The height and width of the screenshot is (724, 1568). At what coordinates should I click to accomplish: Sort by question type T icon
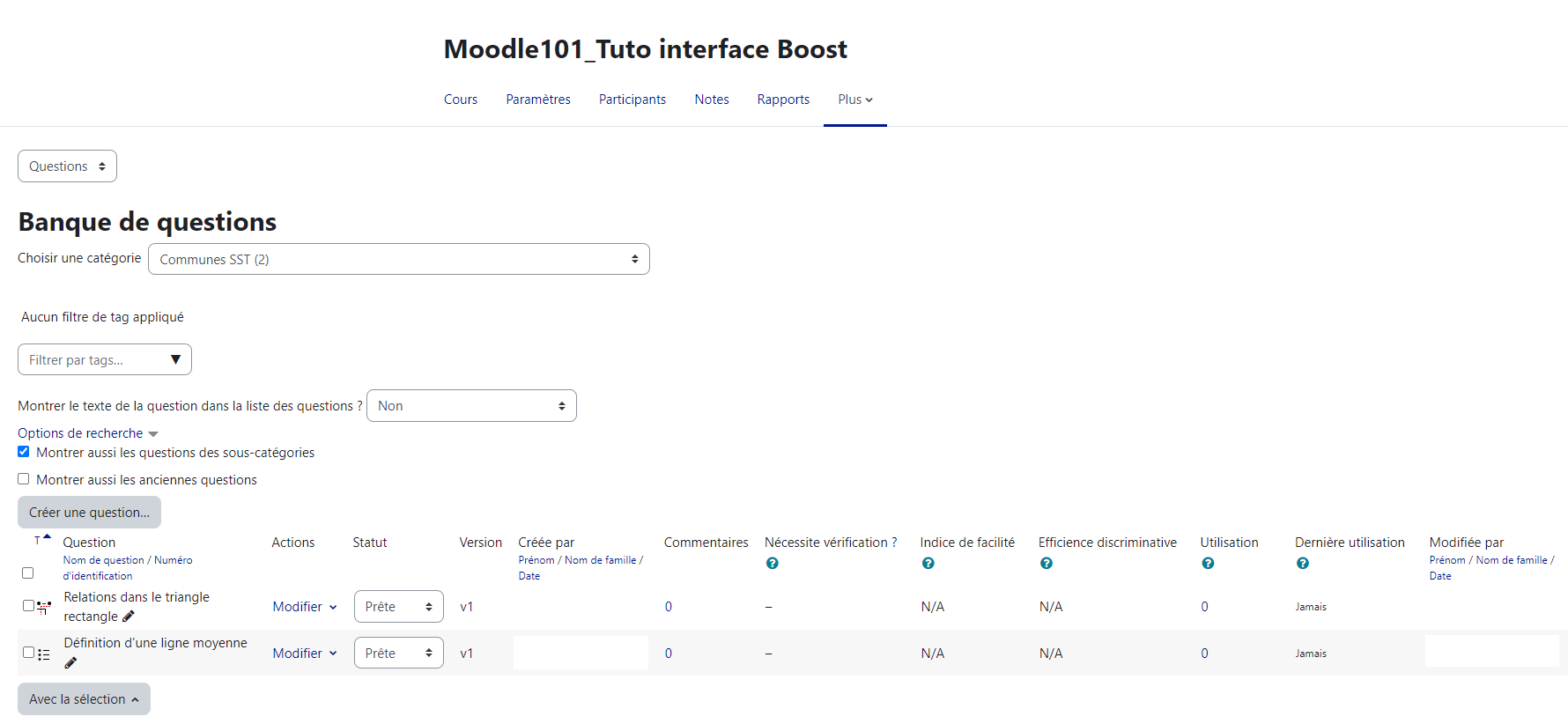(37, 541)
